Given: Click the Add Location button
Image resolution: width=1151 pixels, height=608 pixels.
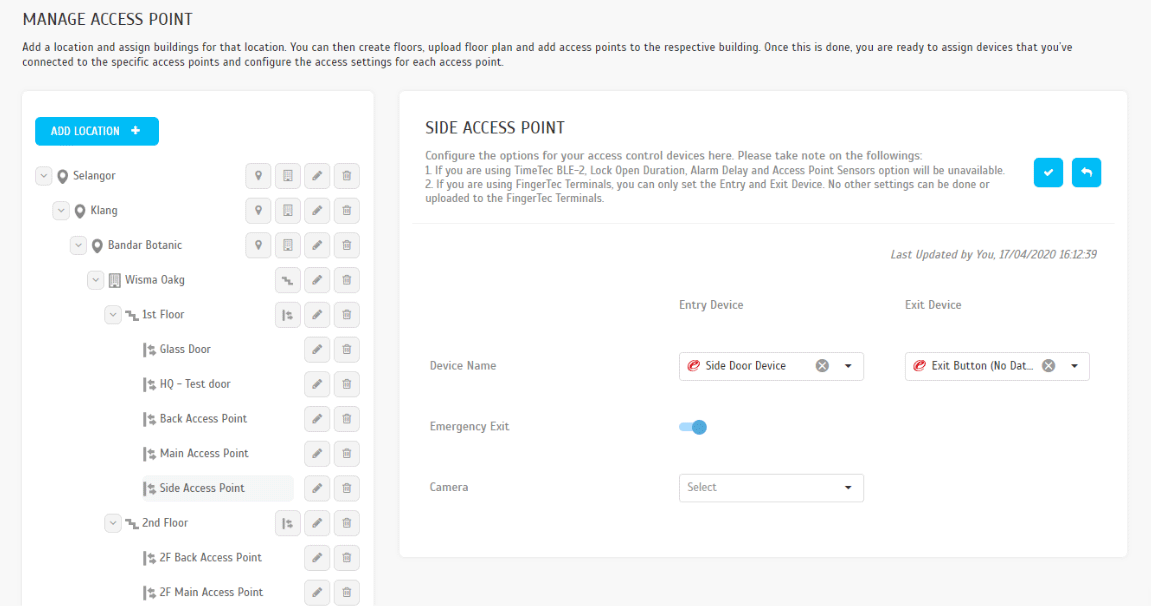Looking at the screenshot, I should [x=97, y=131].
